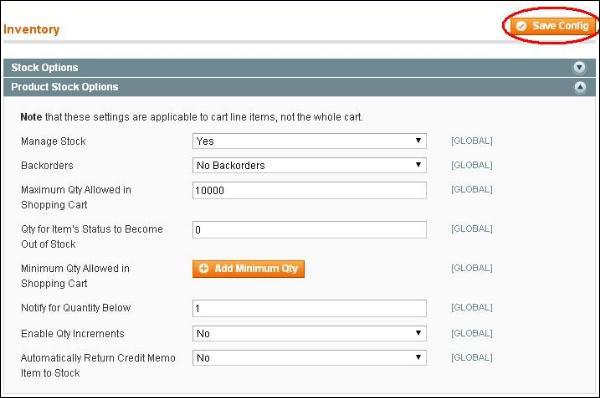
Task: Focus the Notify for Quantity Below field
Action: 309,308
